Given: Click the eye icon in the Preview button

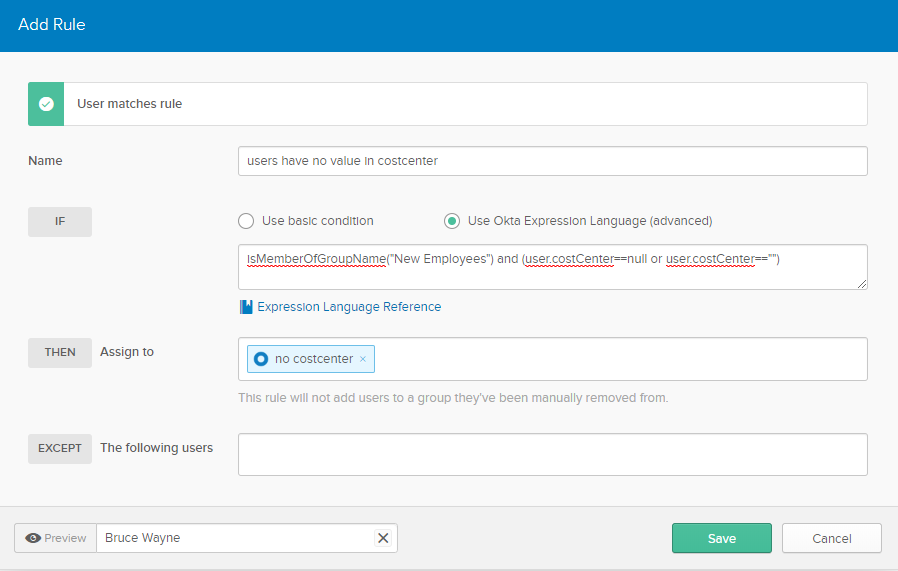Looking at the screenshot, I should tap(34, 538).
